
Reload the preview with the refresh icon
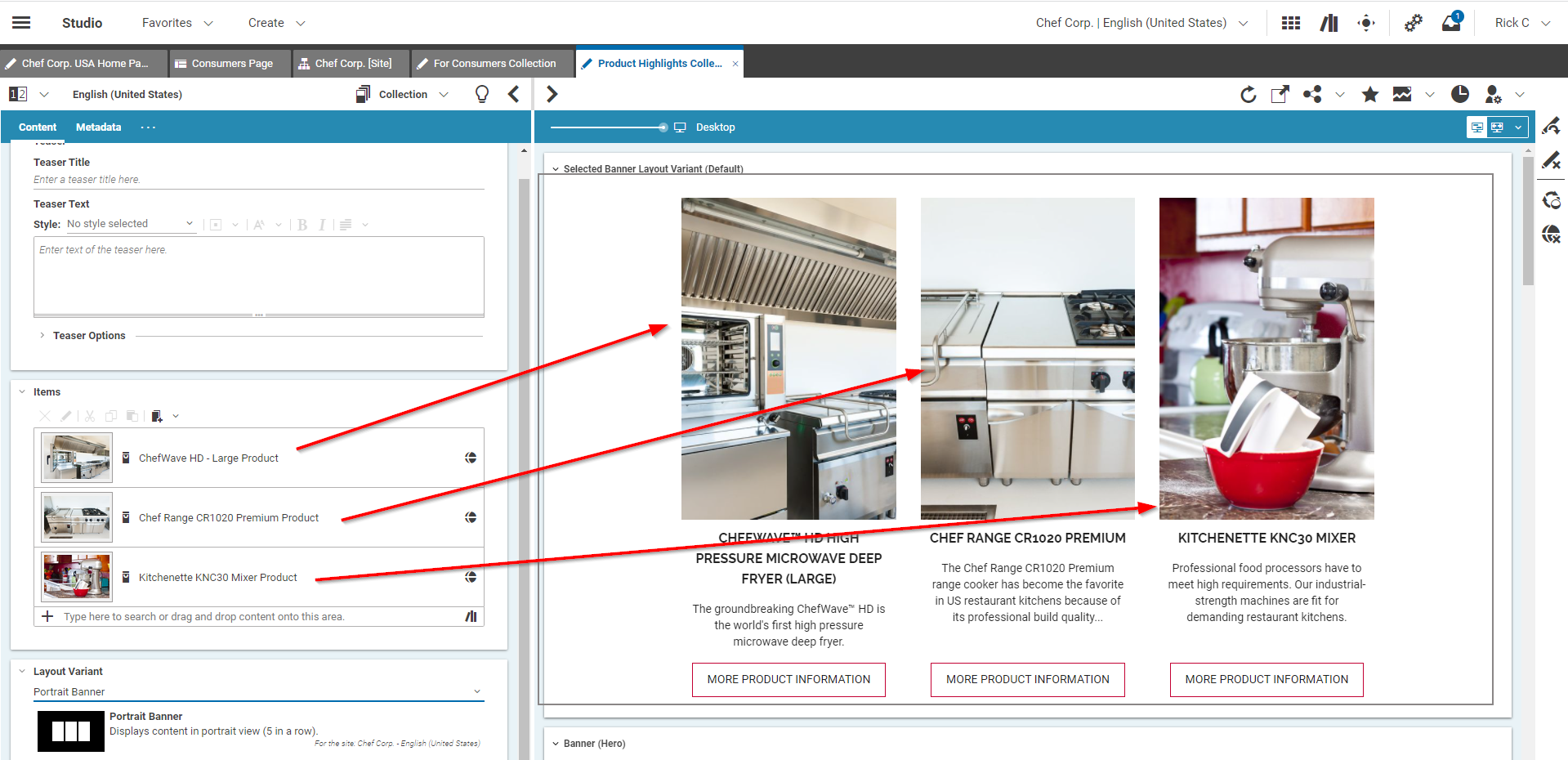click(x=1249, y=95)
